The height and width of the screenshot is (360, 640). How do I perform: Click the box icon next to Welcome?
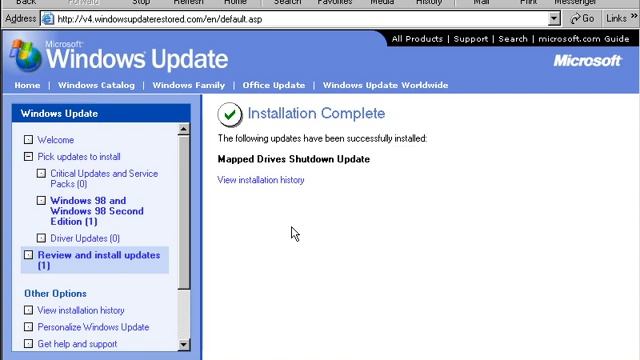click(x=28, y=140)
